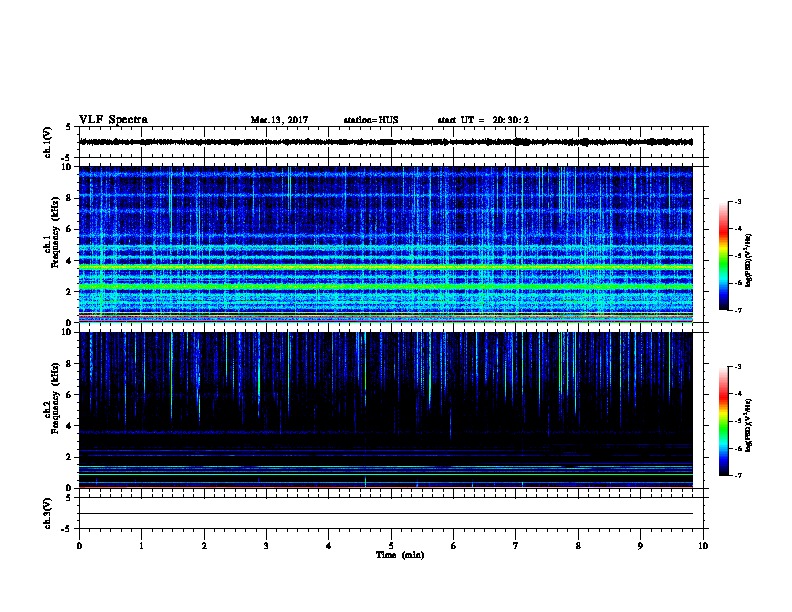Click the time axis tick labeled "8"

coord(578,546)
